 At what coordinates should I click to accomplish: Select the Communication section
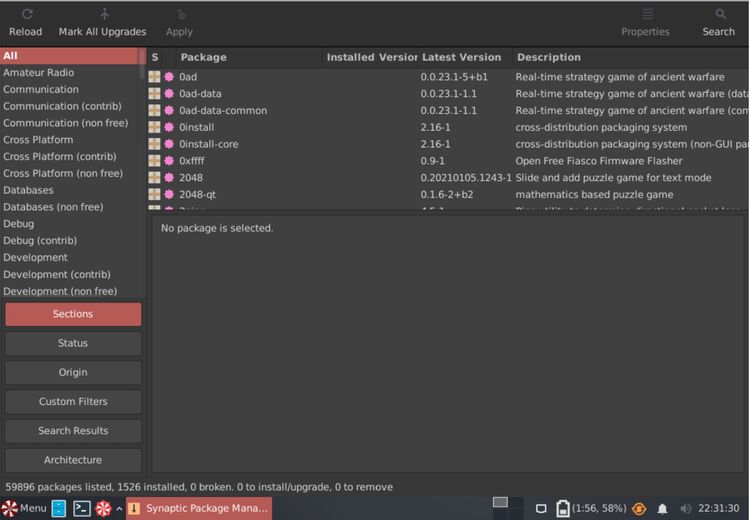coord(69,89)
